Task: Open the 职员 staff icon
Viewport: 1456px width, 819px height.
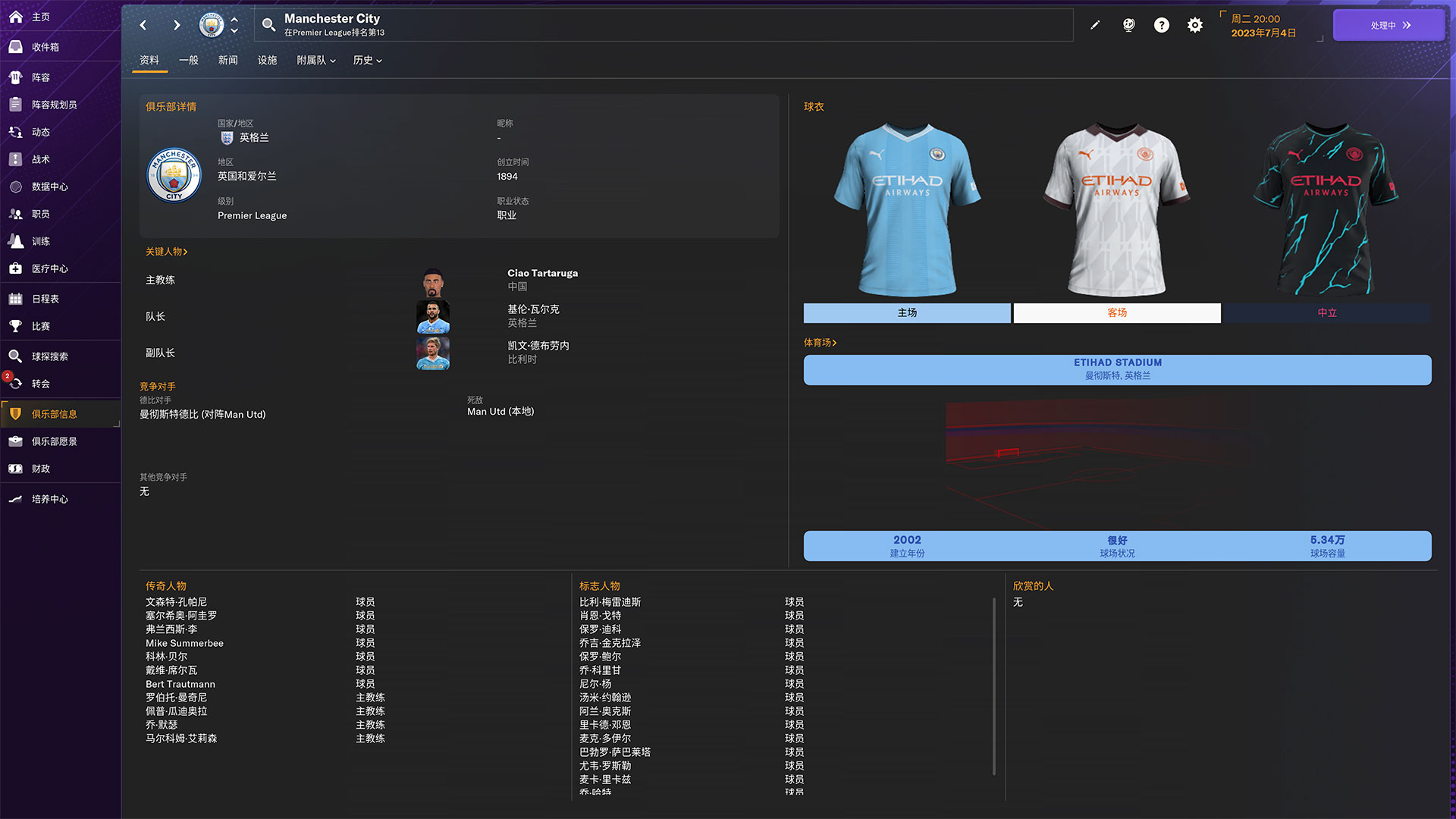Action: [15, 214]
